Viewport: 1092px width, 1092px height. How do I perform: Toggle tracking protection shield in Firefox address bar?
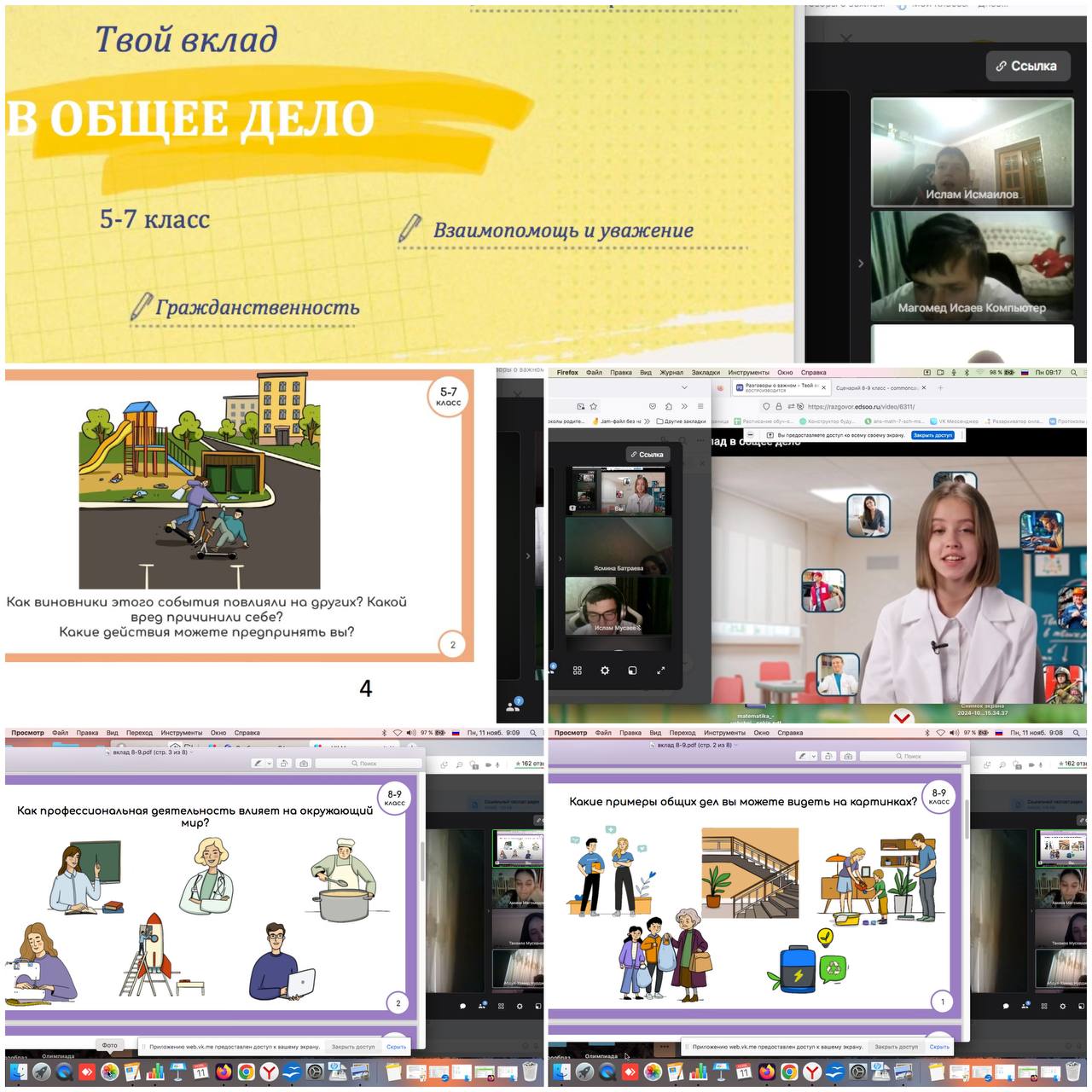tap(766, 407)
